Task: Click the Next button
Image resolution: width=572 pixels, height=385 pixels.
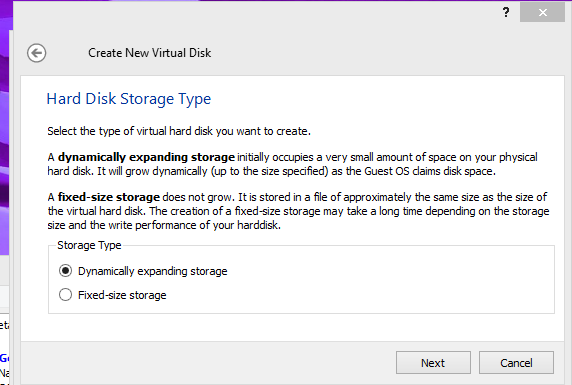Action: point(433,363)
